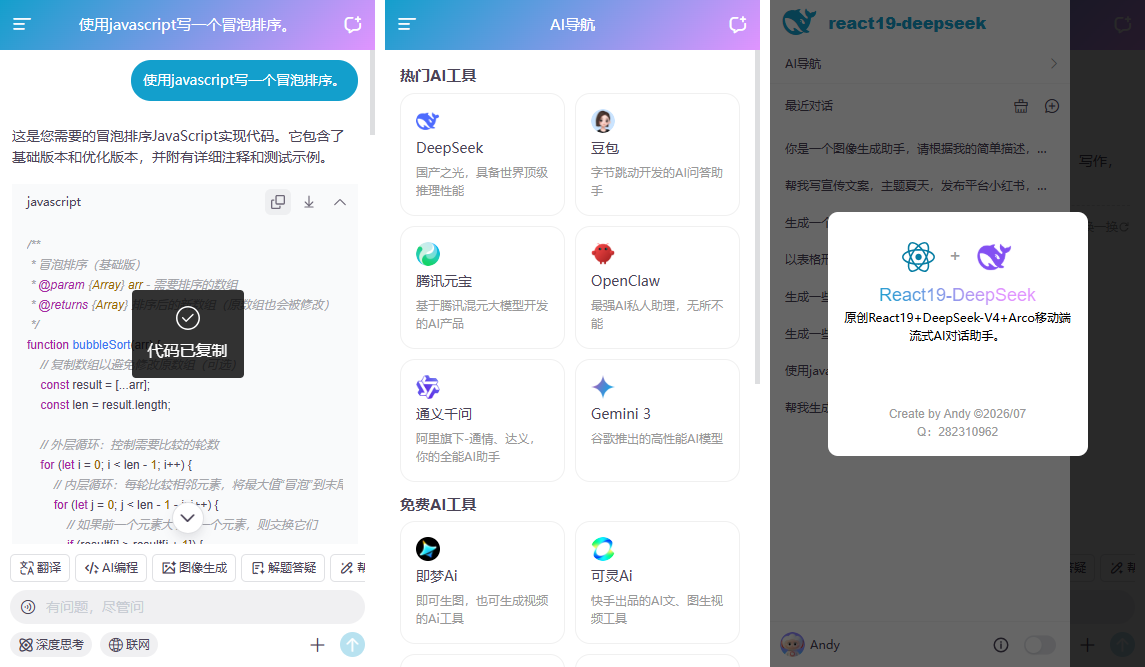Click the 热门AI工具 section heading
The image size is (1145, 667).
pos(438,75)
